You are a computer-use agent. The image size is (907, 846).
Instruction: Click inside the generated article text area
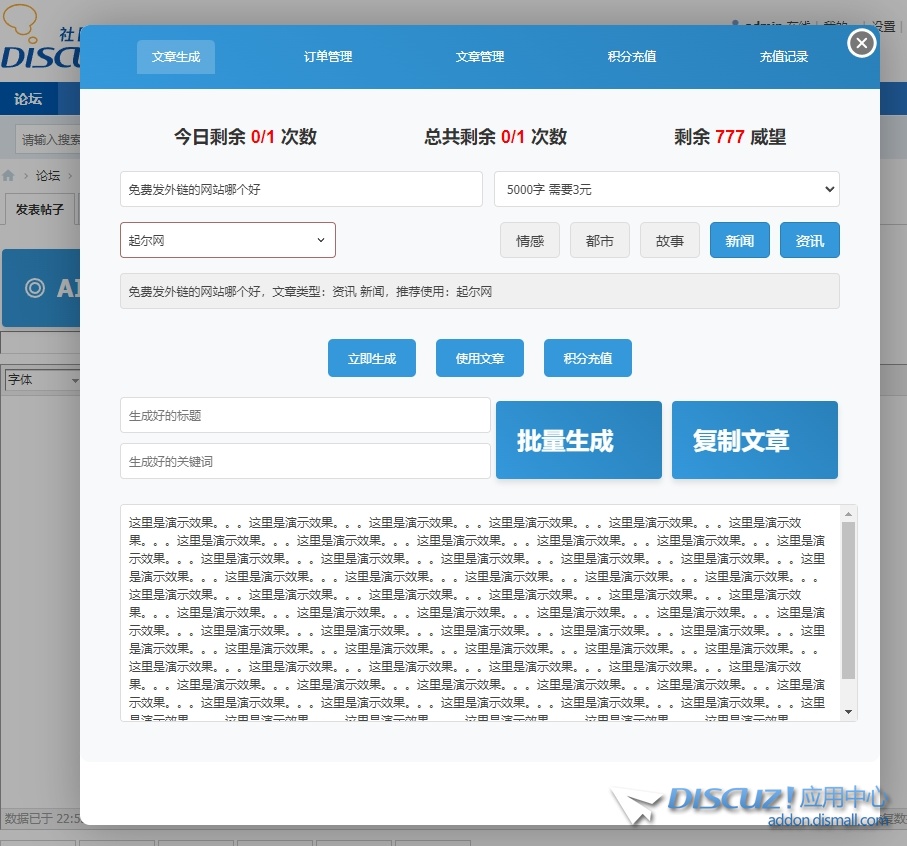tap(480, 613)
